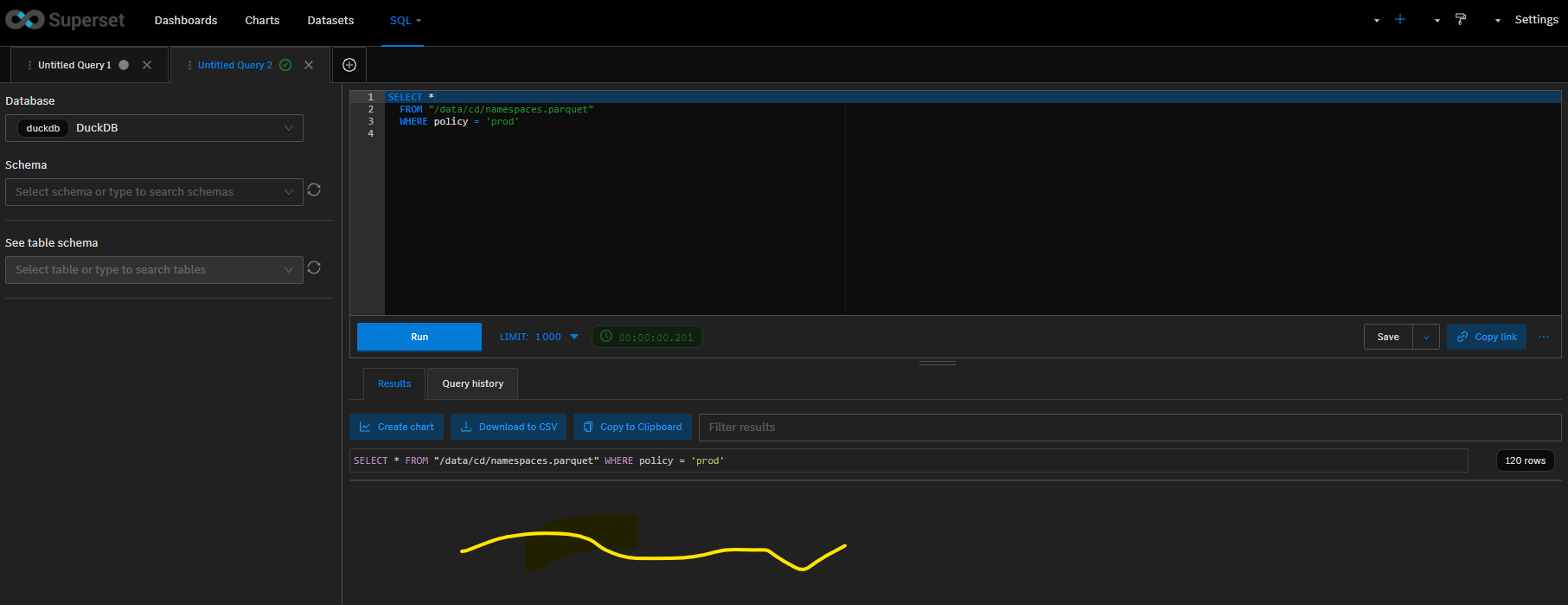Open Untitled Query 1 tab options dots
Image resolution: width=1568 pixels, height=605 pixels.
point(30,65)
